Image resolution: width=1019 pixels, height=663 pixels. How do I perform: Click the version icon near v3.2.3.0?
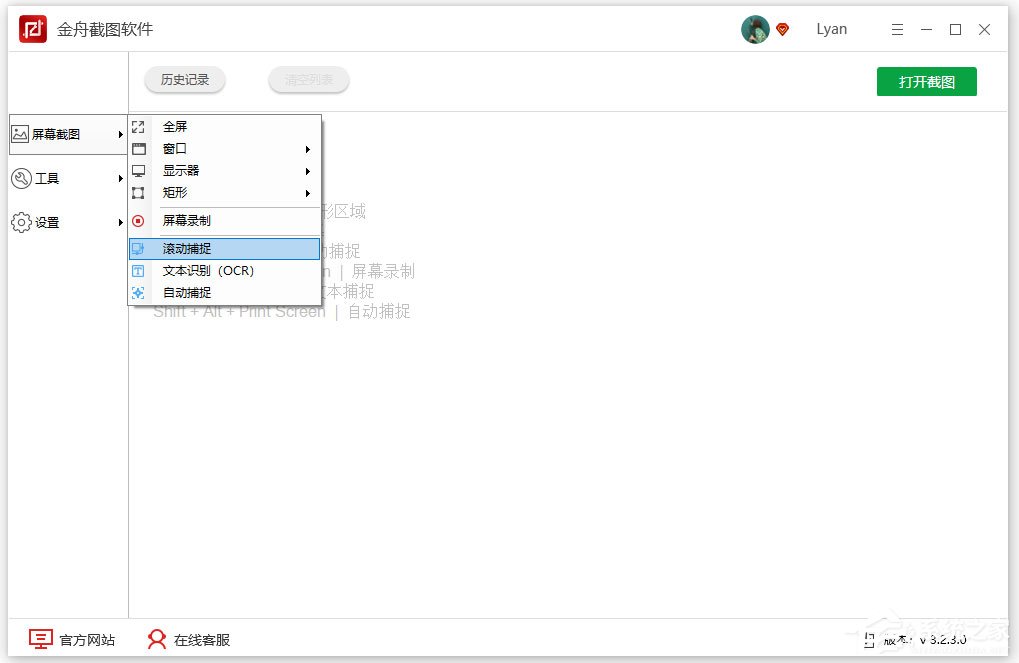tap(872, 639)
